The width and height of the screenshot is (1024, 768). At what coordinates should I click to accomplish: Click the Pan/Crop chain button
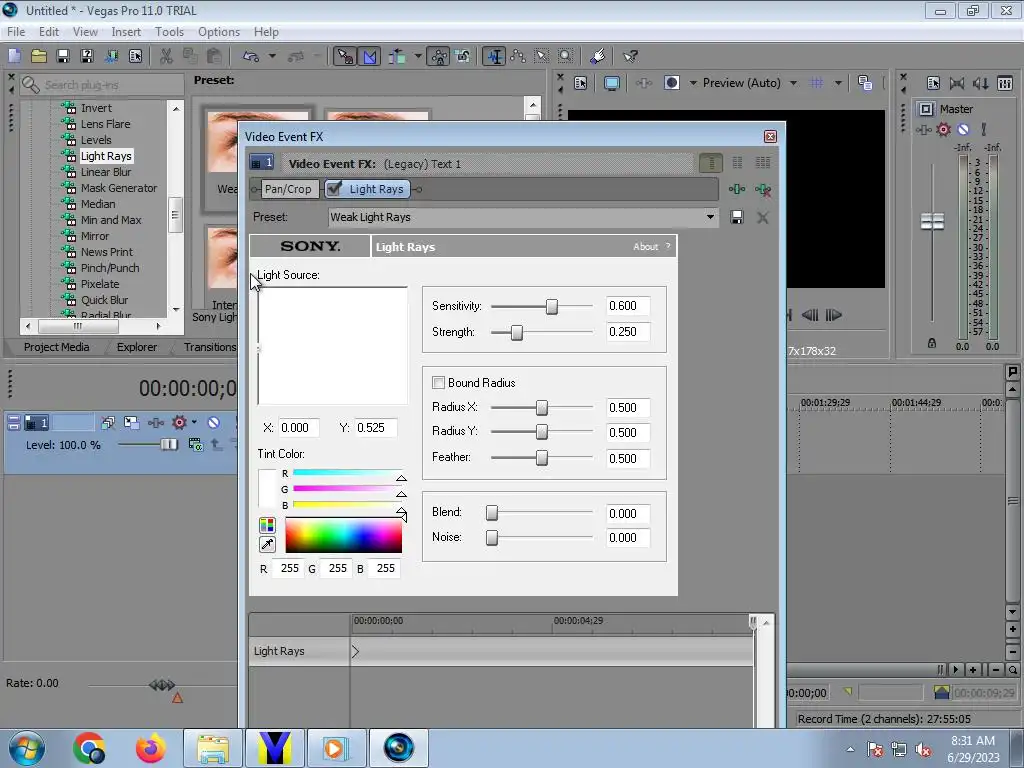288,189
